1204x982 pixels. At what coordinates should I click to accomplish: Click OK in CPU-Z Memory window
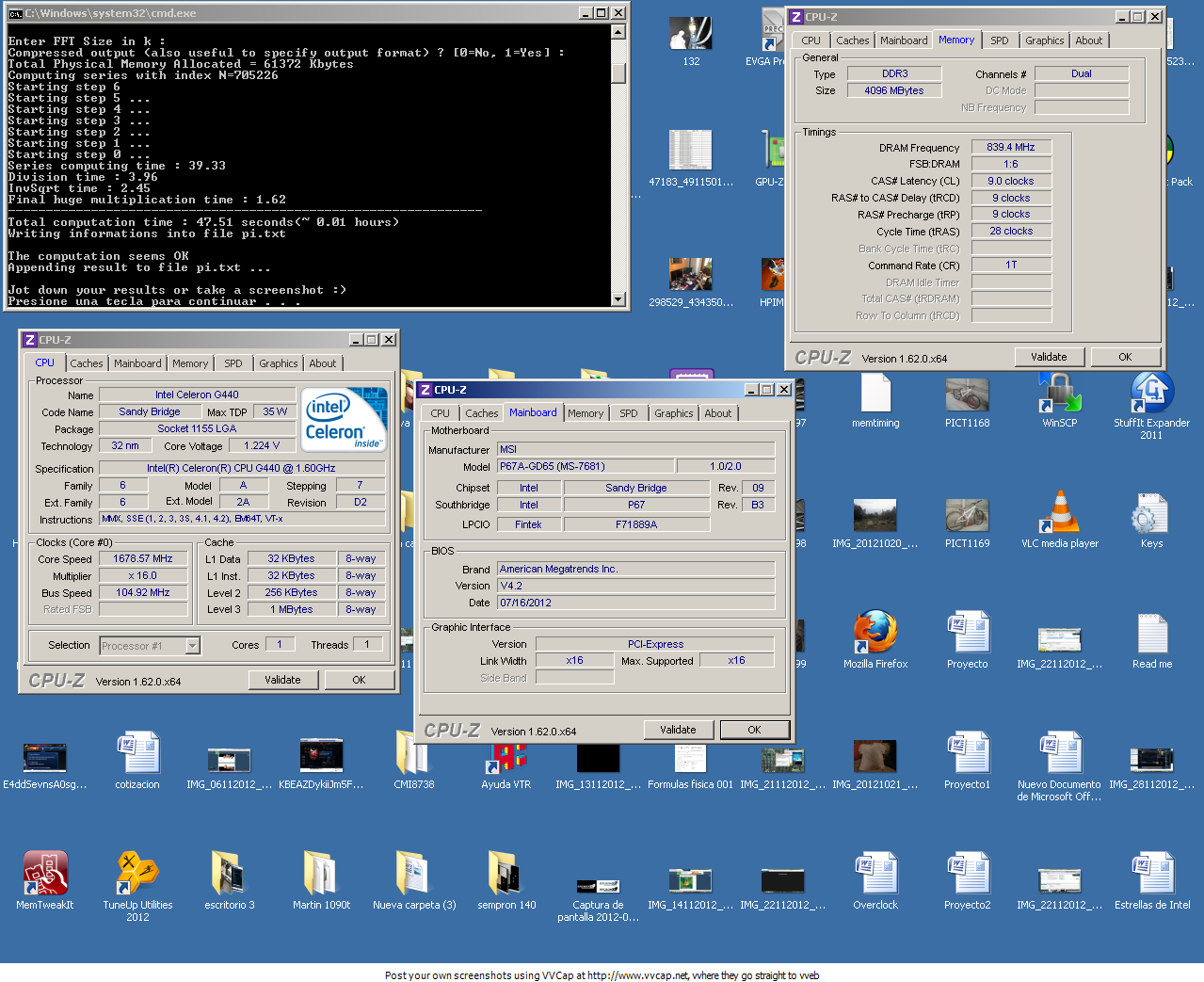(1125, 357)
